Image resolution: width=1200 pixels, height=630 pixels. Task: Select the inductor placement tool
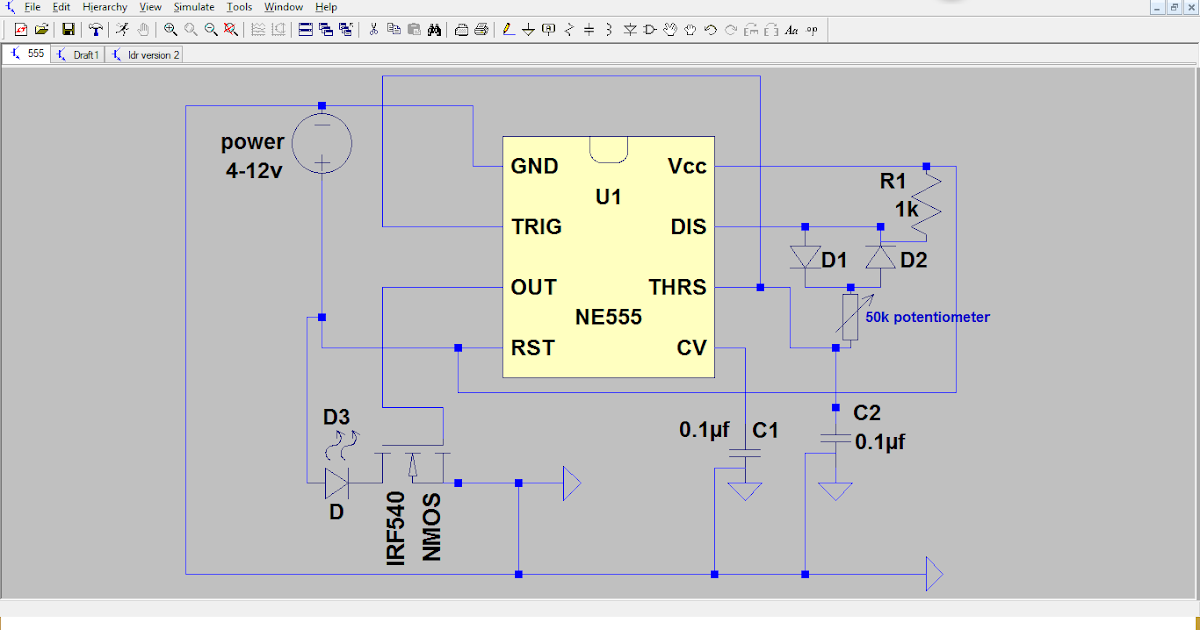click(607, 30)
